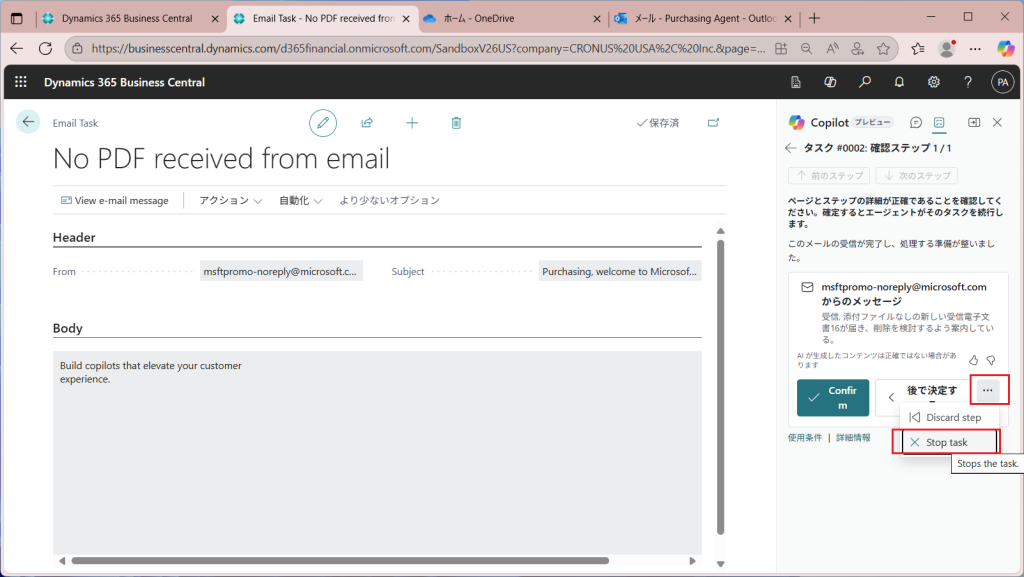Dock the Copilot pane with the panel icon
The width and height of the screenshot is (1024, 577).
pos(974,123)
